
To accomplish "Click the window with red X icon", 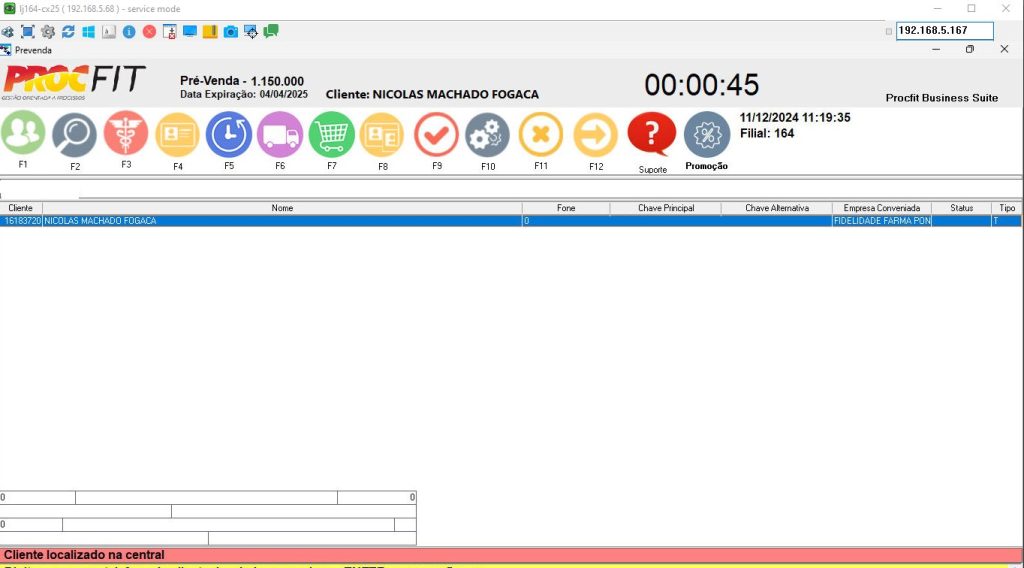I will (169, 31).
